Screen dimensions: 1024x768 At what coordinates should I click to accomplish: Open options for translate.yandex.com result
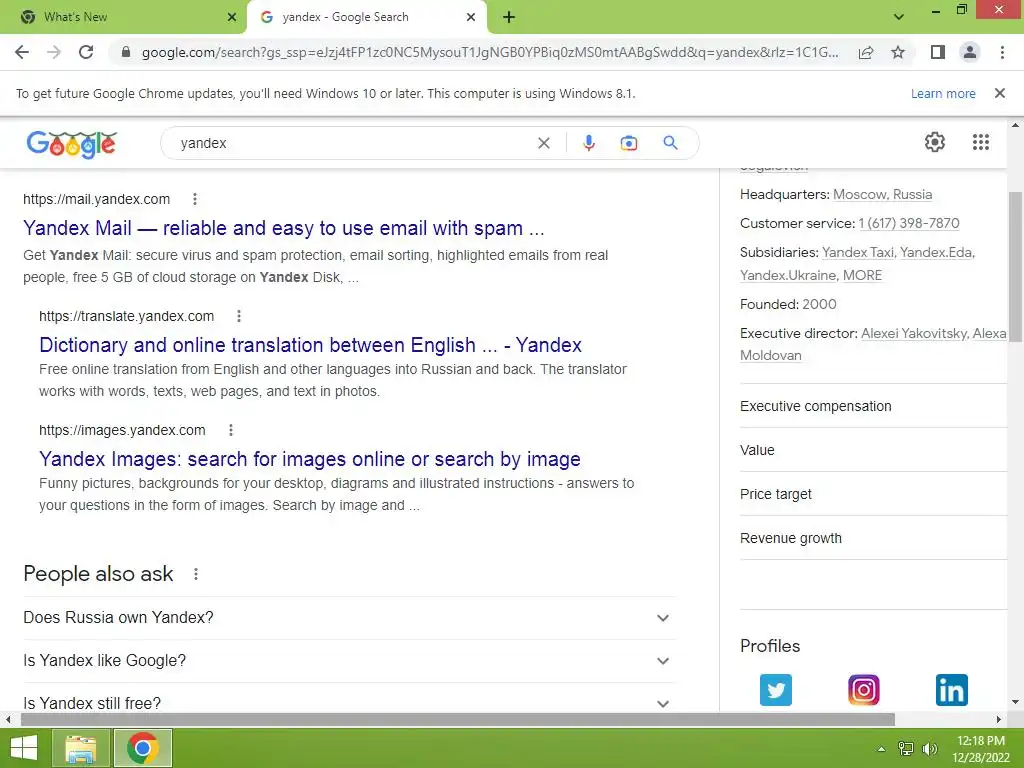(239, 316)
